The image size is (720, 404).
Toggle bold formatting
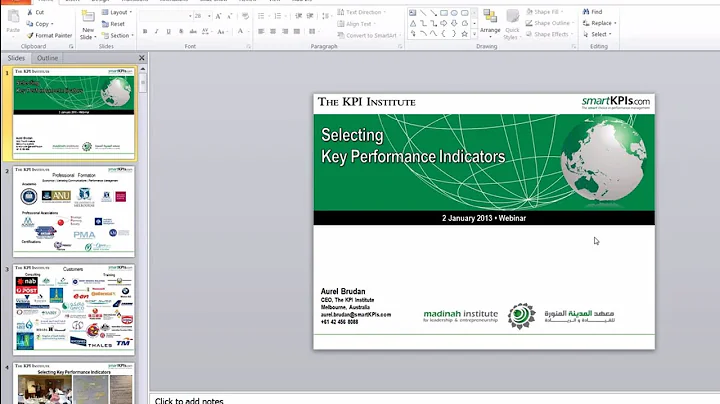[x=145, y=31]
